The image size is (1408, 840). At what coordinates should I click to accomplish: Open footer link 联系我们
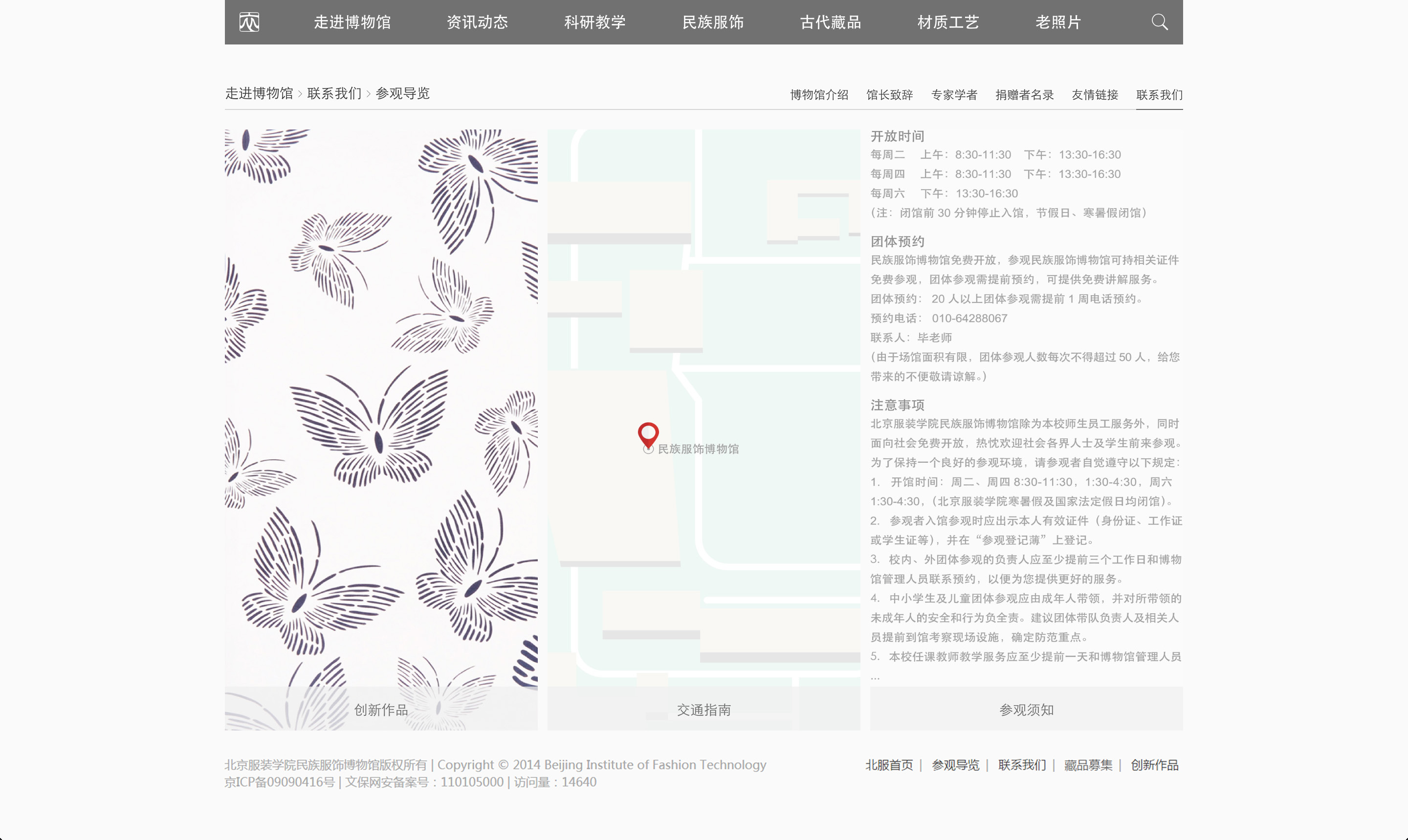[1022, 765]
